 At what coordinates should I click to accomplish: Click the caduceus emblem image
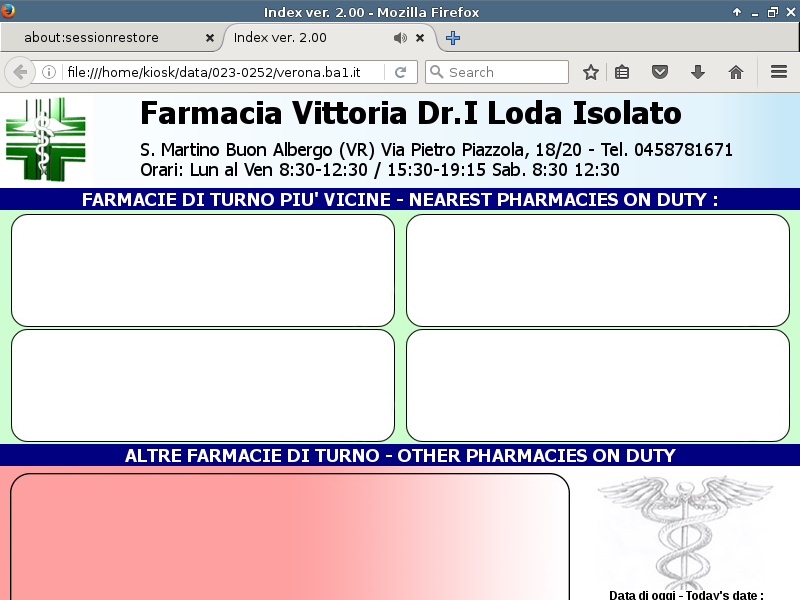click(685, 530)
